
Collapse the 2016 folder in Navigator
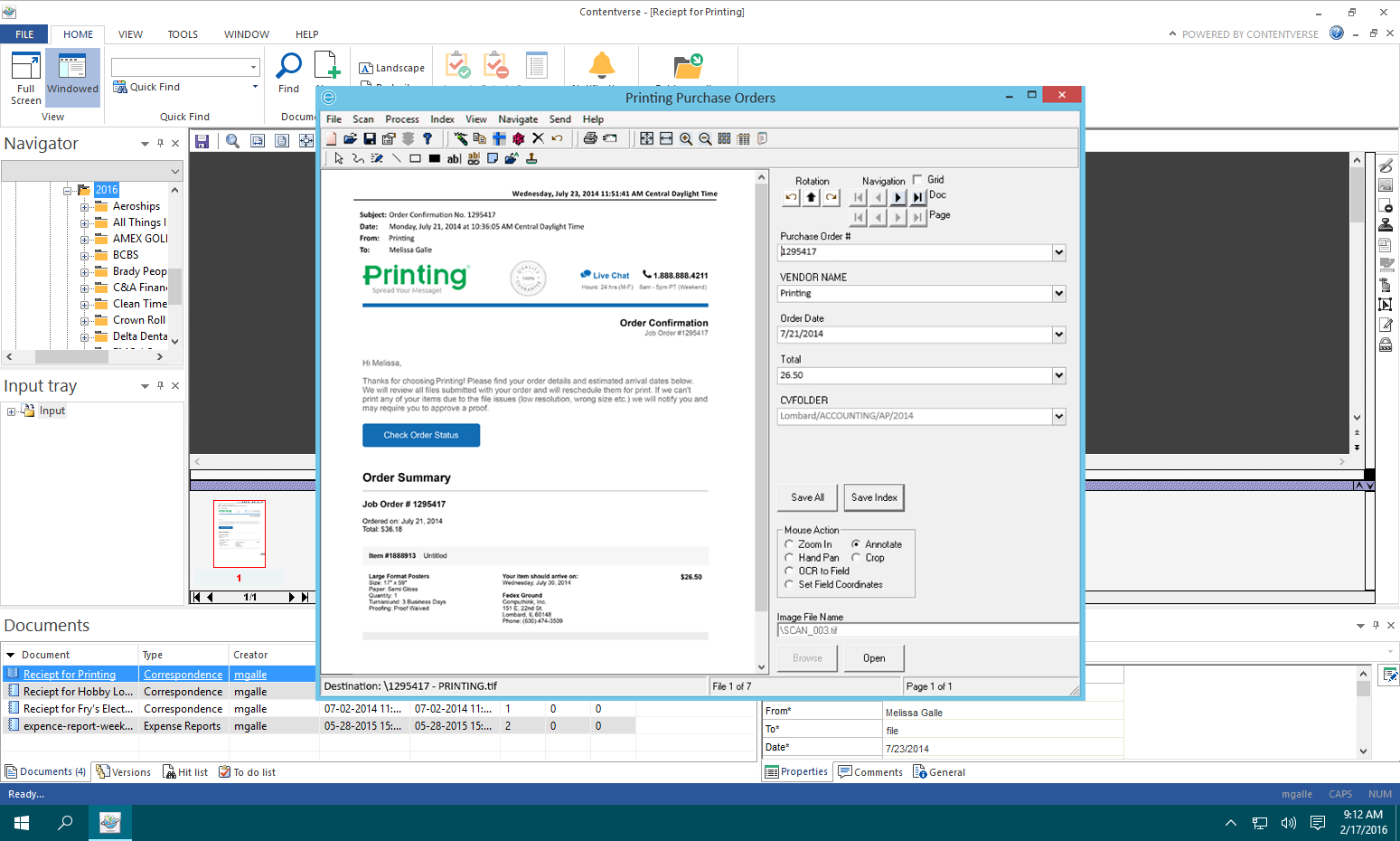click(x=68, y=191)
